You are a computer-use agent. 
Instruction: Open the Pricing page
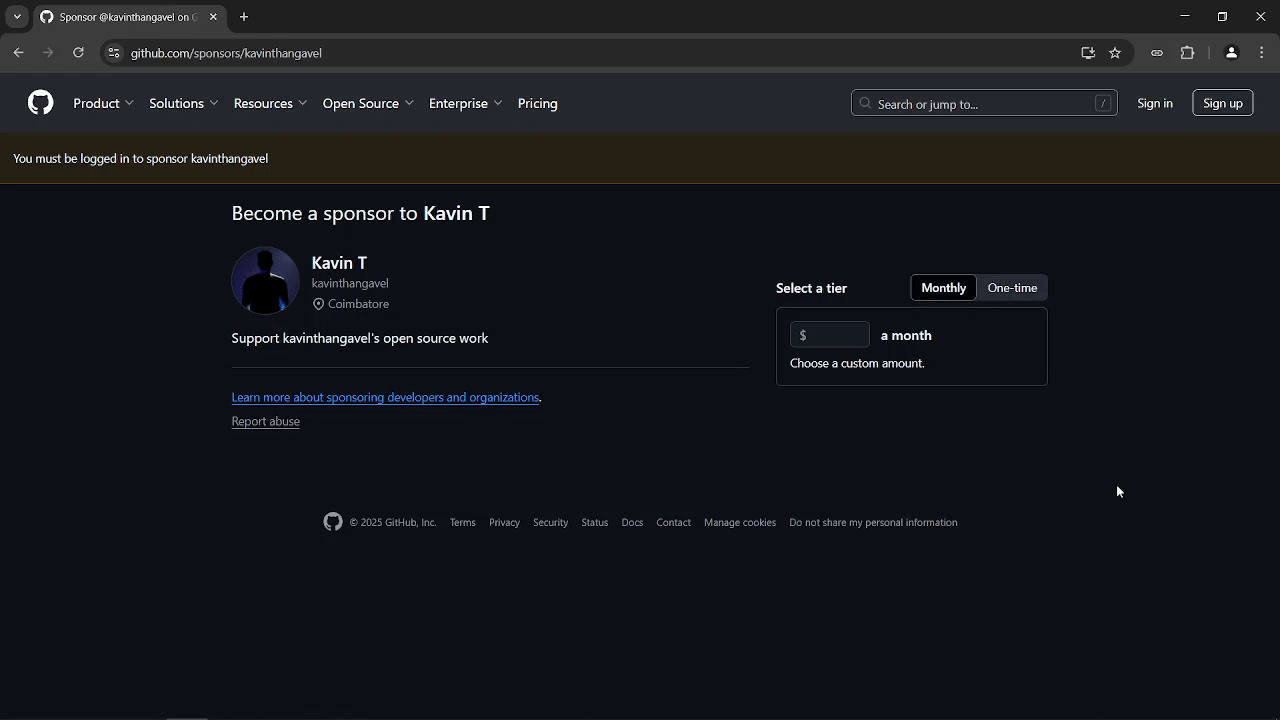[x=538, y=103]
